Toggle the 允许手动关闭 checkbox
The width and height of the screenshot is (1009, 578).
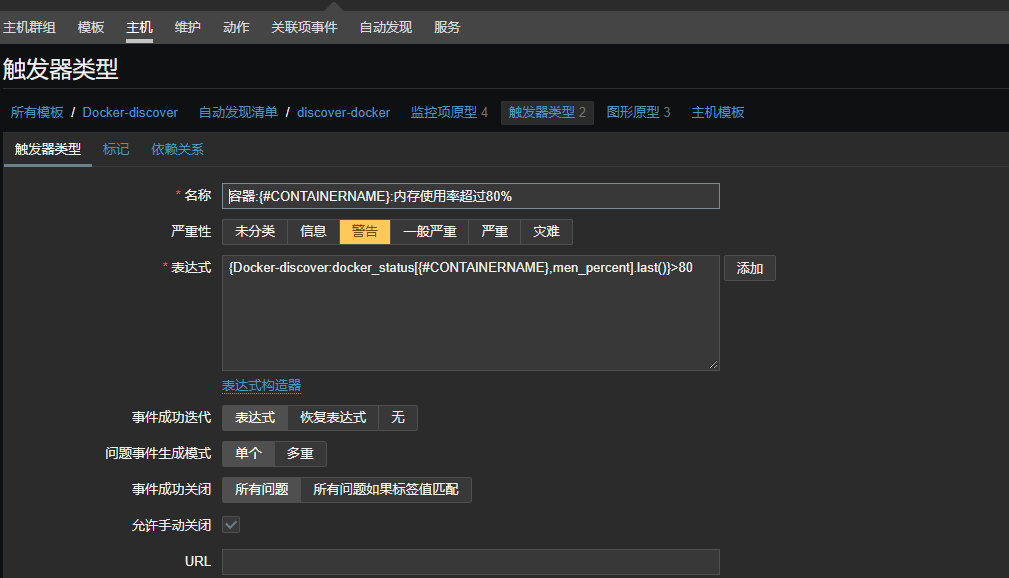pos(231,525)
